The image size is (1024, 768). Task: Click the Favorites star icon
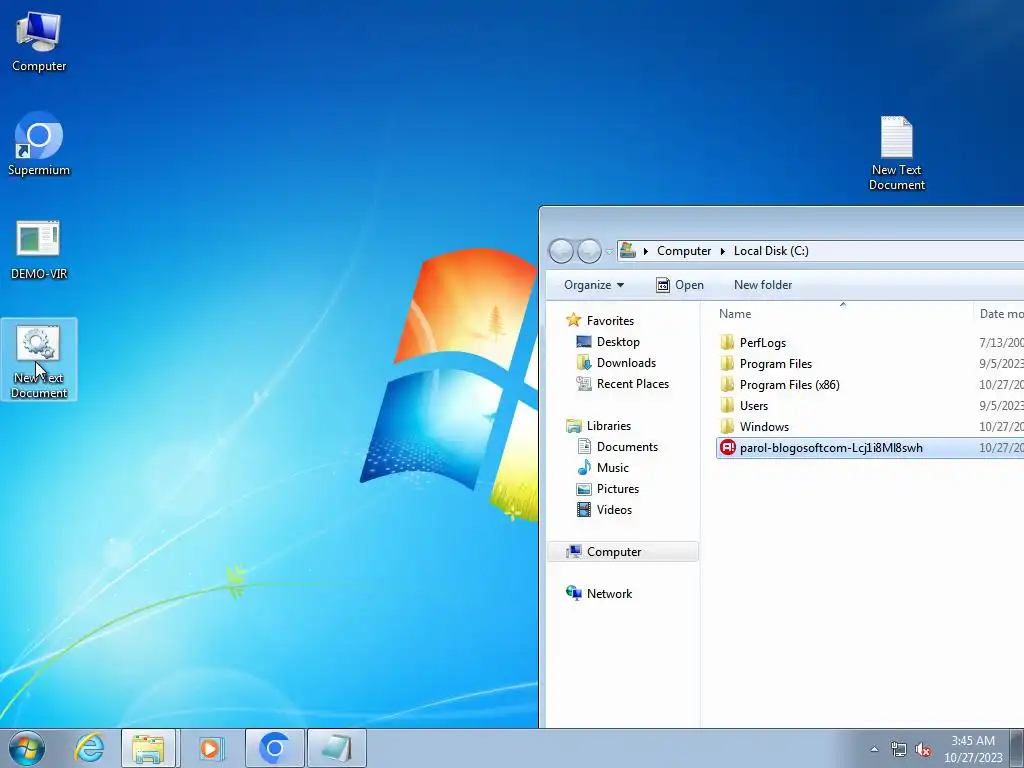pos(573,320)
